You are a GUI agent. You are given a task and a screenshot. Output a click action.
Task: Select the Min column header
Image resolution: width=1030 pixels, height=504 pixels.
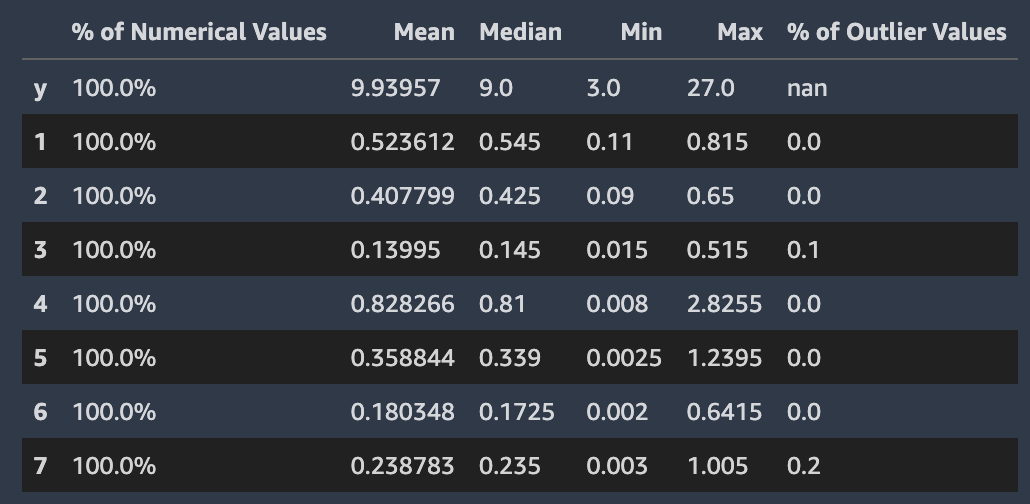[641, 32]
